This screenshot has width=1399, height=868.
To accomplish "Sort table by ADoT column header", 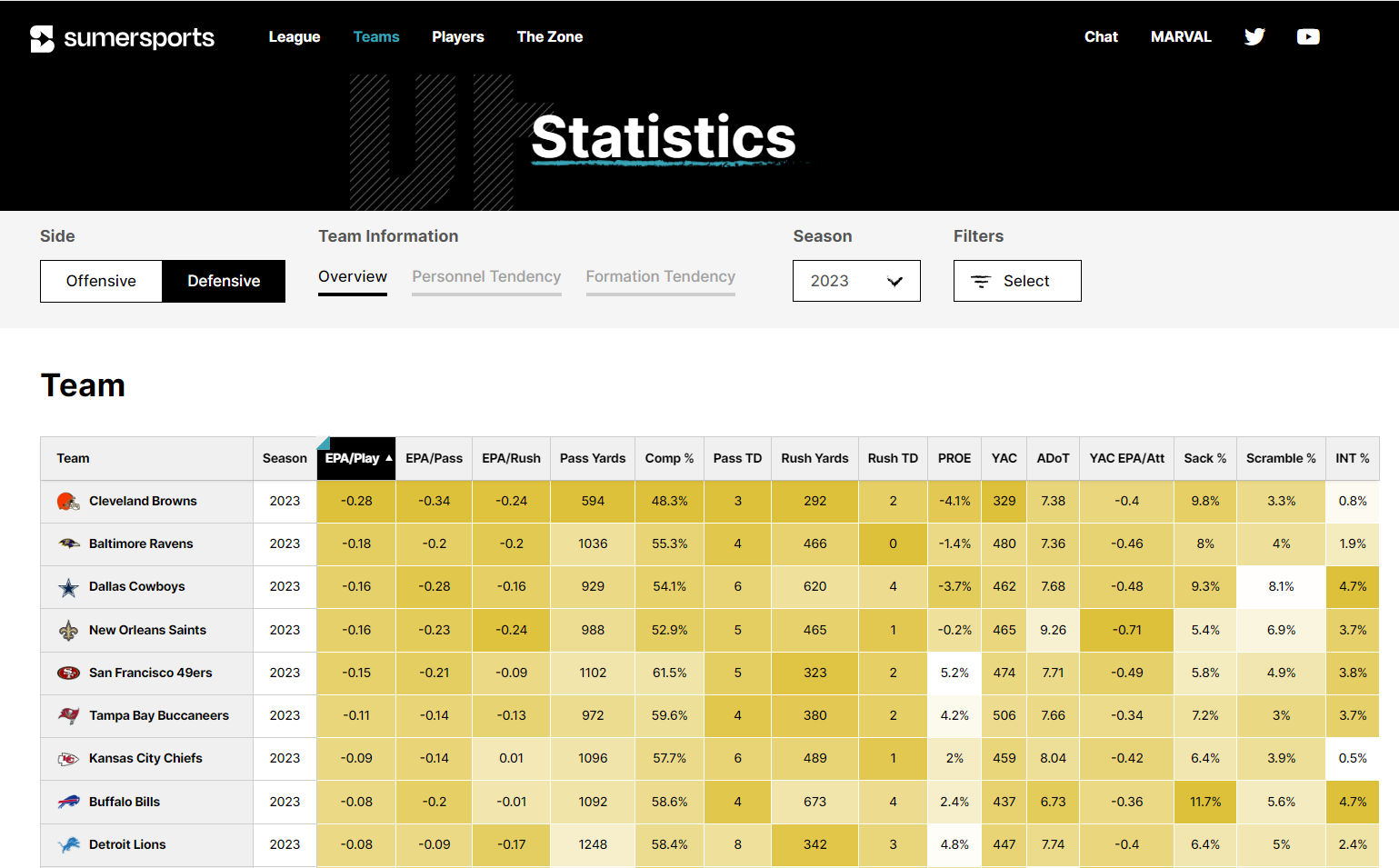I will pyautogui.click(x=1053, y=458).
